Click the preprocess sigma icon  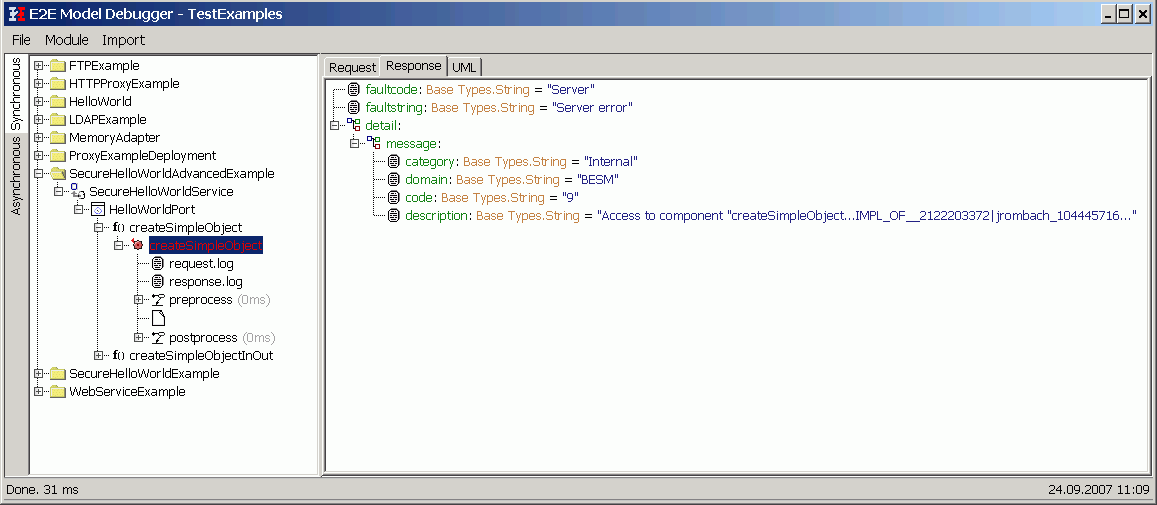tap(157, 300)
